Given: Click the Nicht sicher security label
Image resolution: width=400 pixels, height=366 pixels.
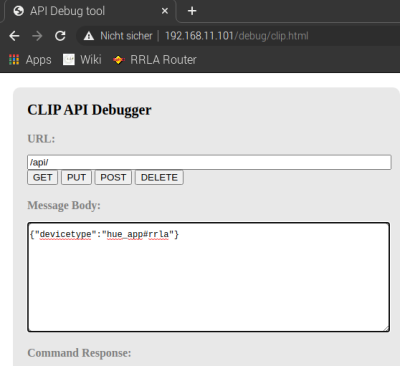Looking at the screenshot, I should [x=126, y=36].
